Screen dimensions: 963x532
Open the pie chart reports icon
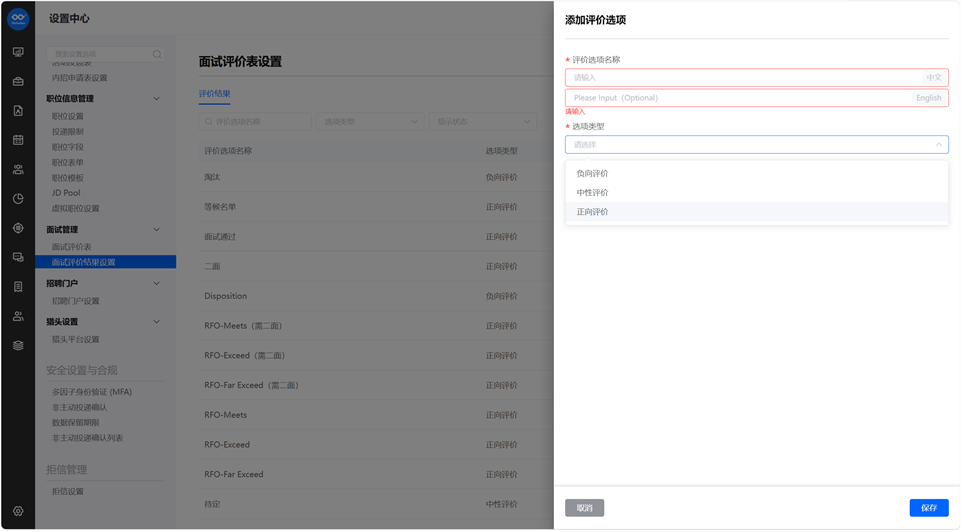[18, 198]
